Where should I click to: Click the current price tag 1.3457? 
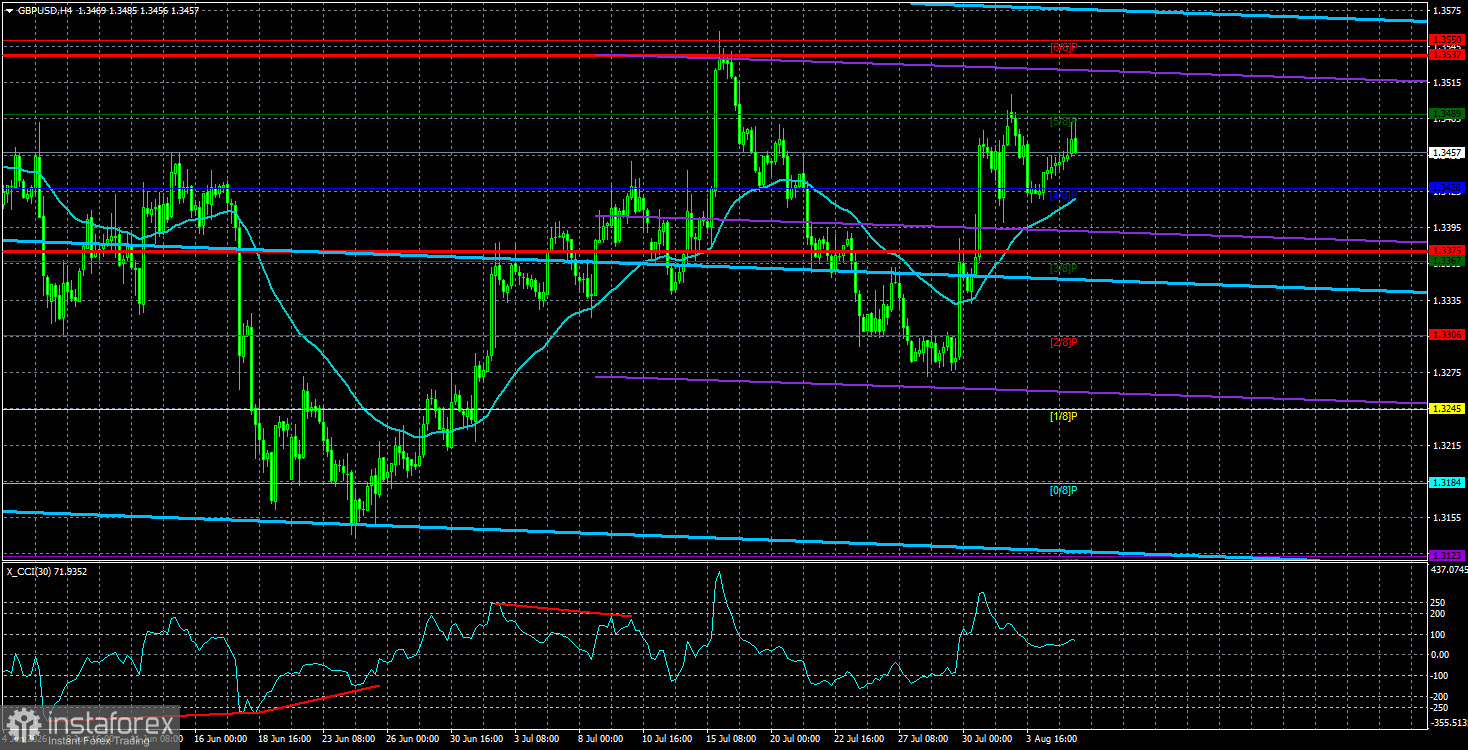[1447, 153]
